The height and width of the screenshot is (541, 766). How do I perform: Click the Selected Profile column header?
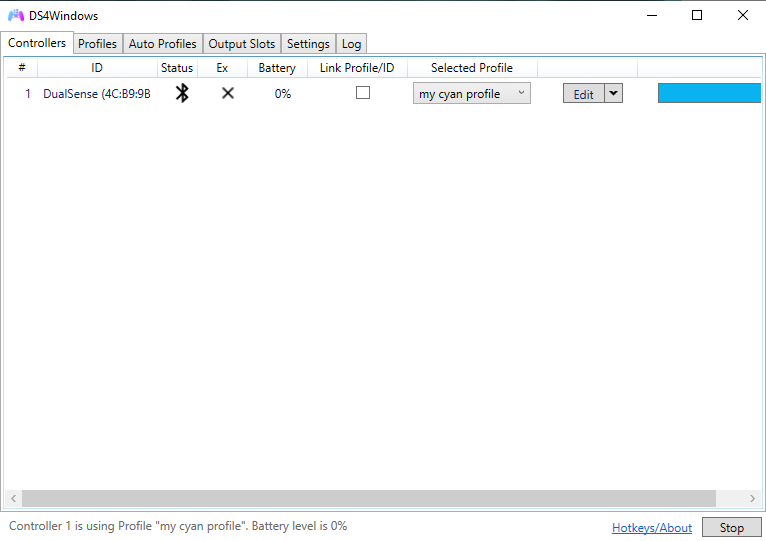pos(472,67)
